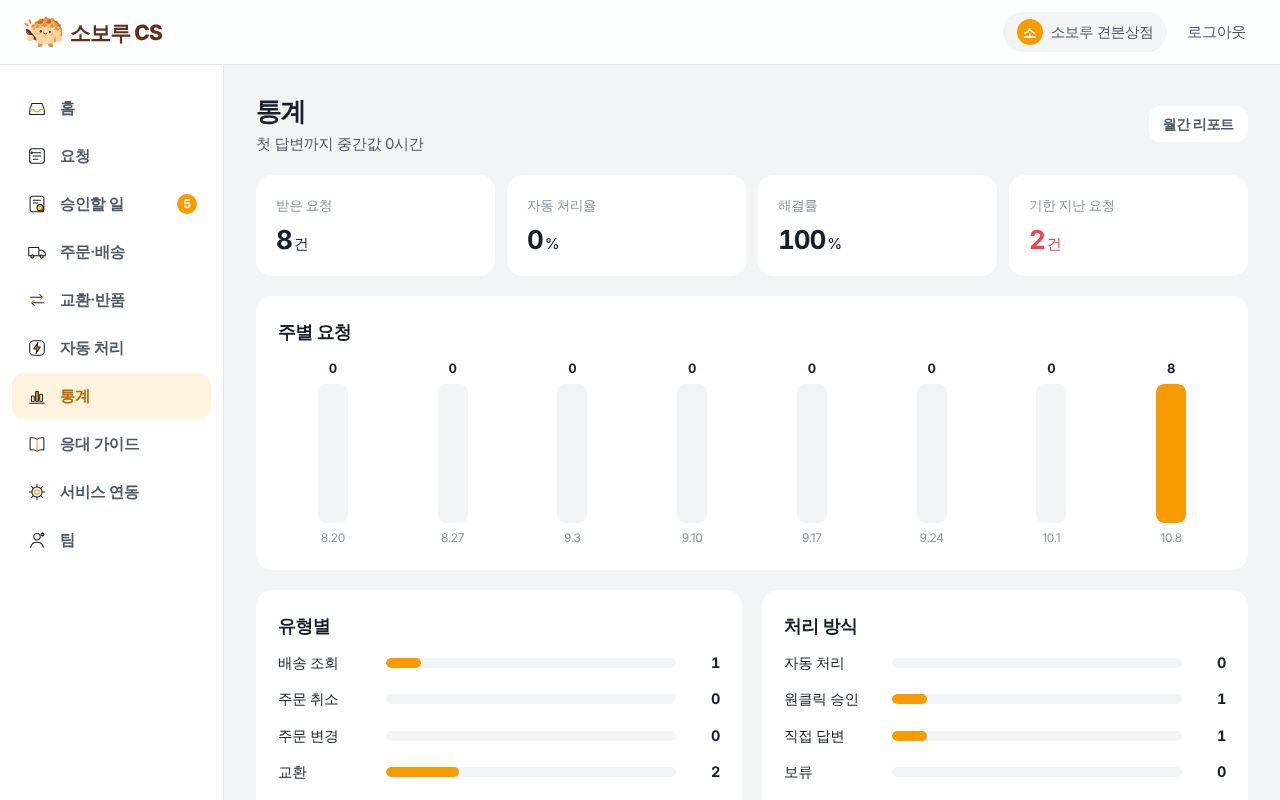Open 자동 처리 menu entry
The height and width of the screenshot is (800, 1280).
pyautogui.click(x=111, y=348)
